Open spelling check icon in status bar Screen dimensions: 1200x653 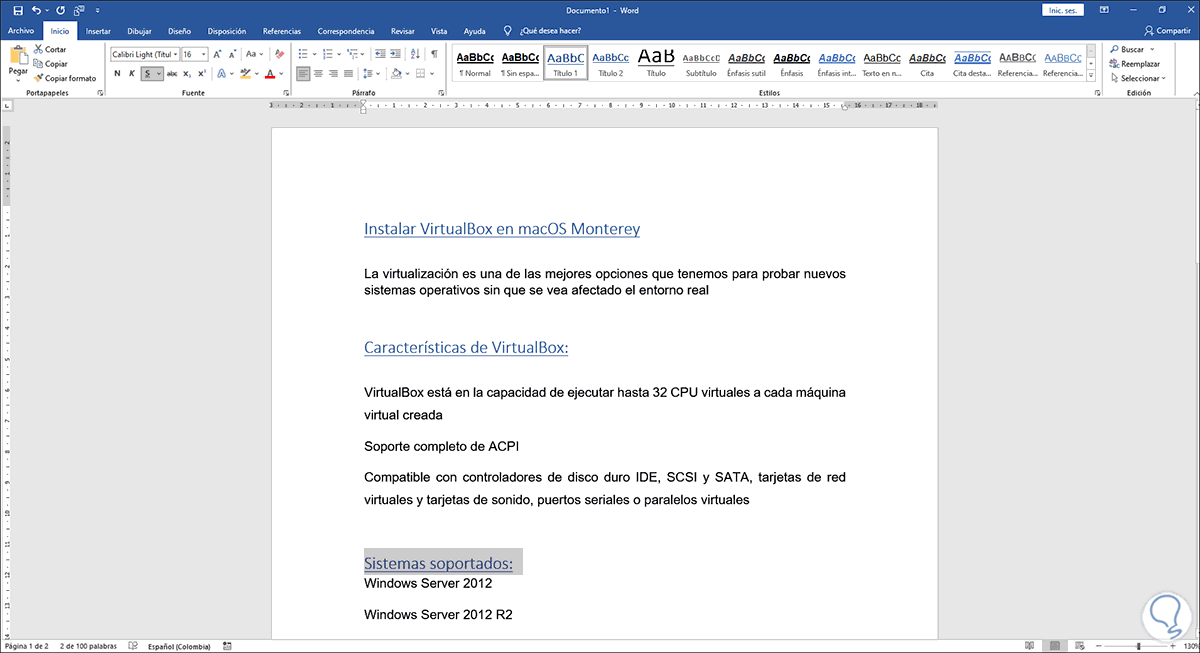coord(134,646)
